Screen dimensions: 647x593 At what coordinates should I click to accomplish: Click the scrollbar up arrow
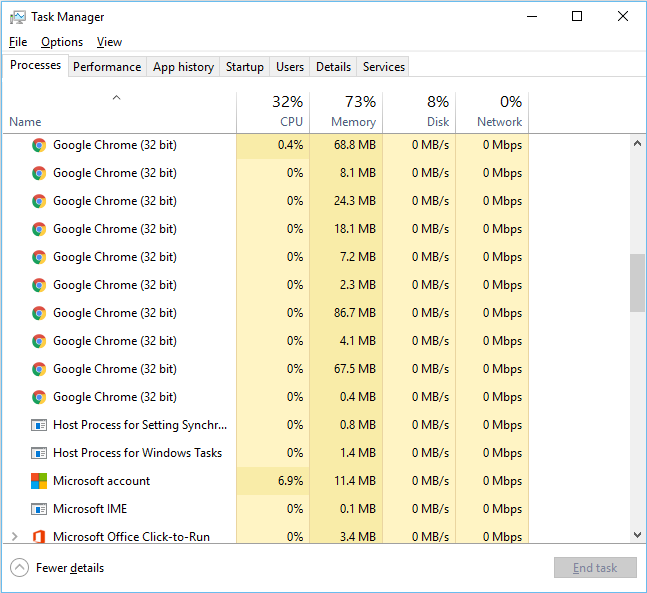638,143
